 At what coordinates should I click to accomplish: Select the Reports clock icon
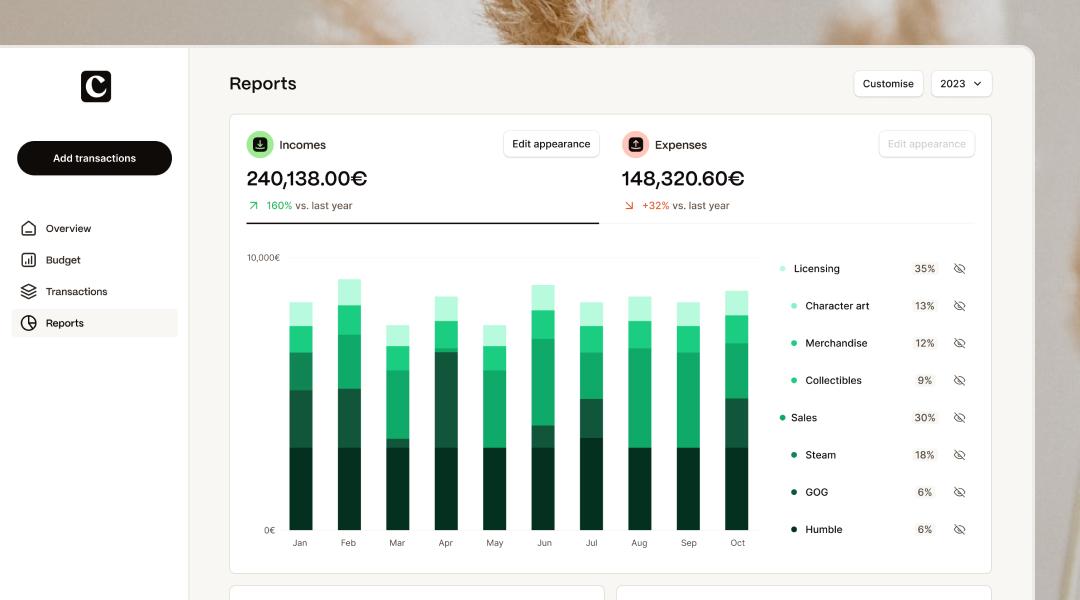(x=30, y=322)
